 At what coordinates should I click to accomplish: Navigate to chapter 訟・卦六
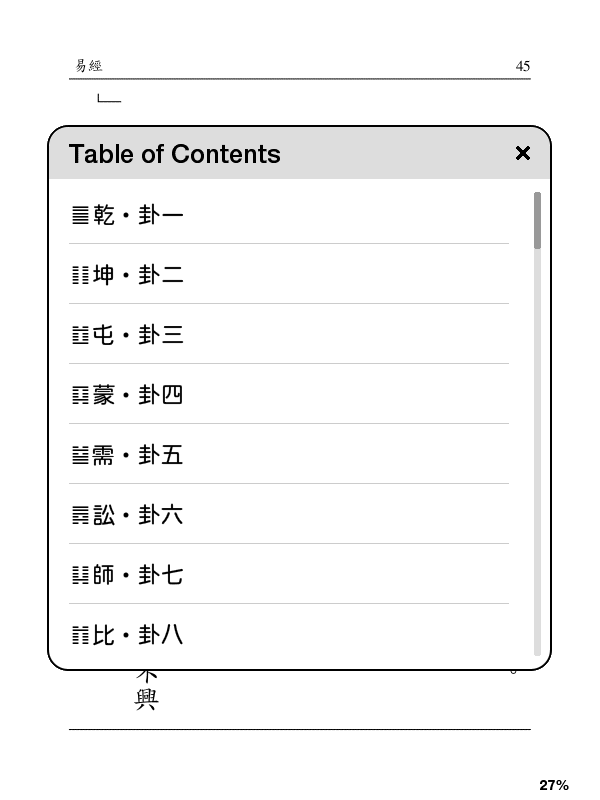(x=139, y=515)
